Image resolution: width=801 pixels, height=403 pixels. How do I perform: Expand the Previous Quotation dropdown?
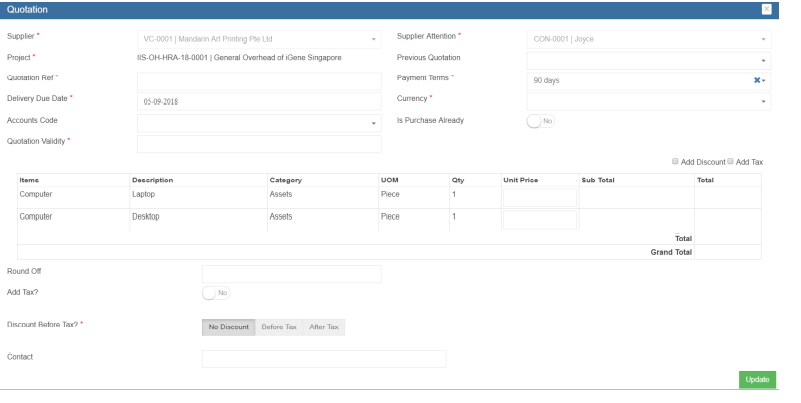(x=649, y=60)
